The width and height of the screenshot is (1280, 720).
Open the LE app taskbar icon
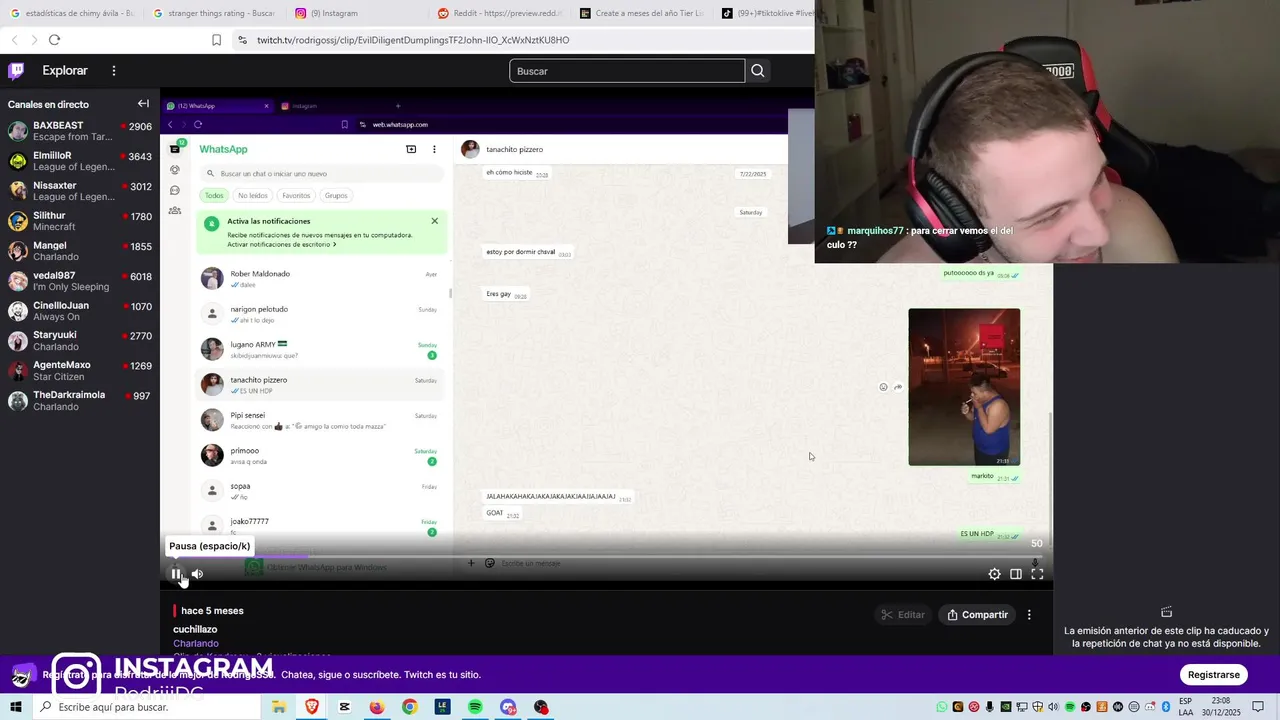[x=442, y=707]
